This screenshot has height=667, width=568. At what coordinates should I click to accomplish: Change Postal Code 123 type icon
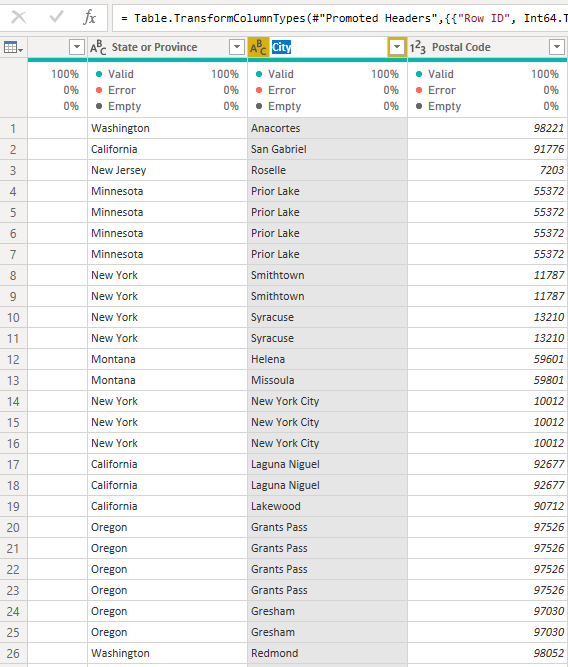coord(418,47)
